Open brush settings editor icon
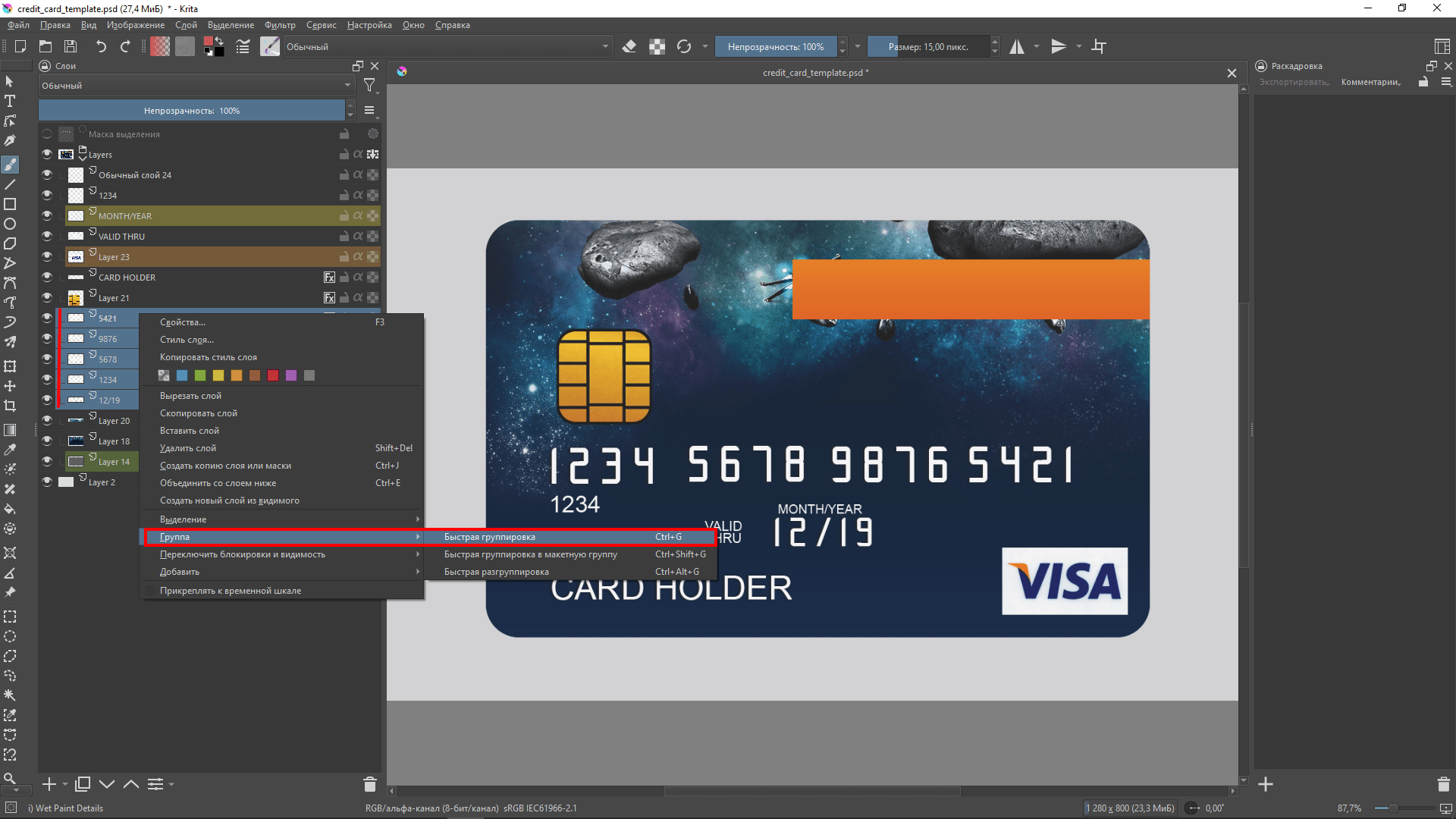The image size is (1456, 819). (x=243, y=47)
